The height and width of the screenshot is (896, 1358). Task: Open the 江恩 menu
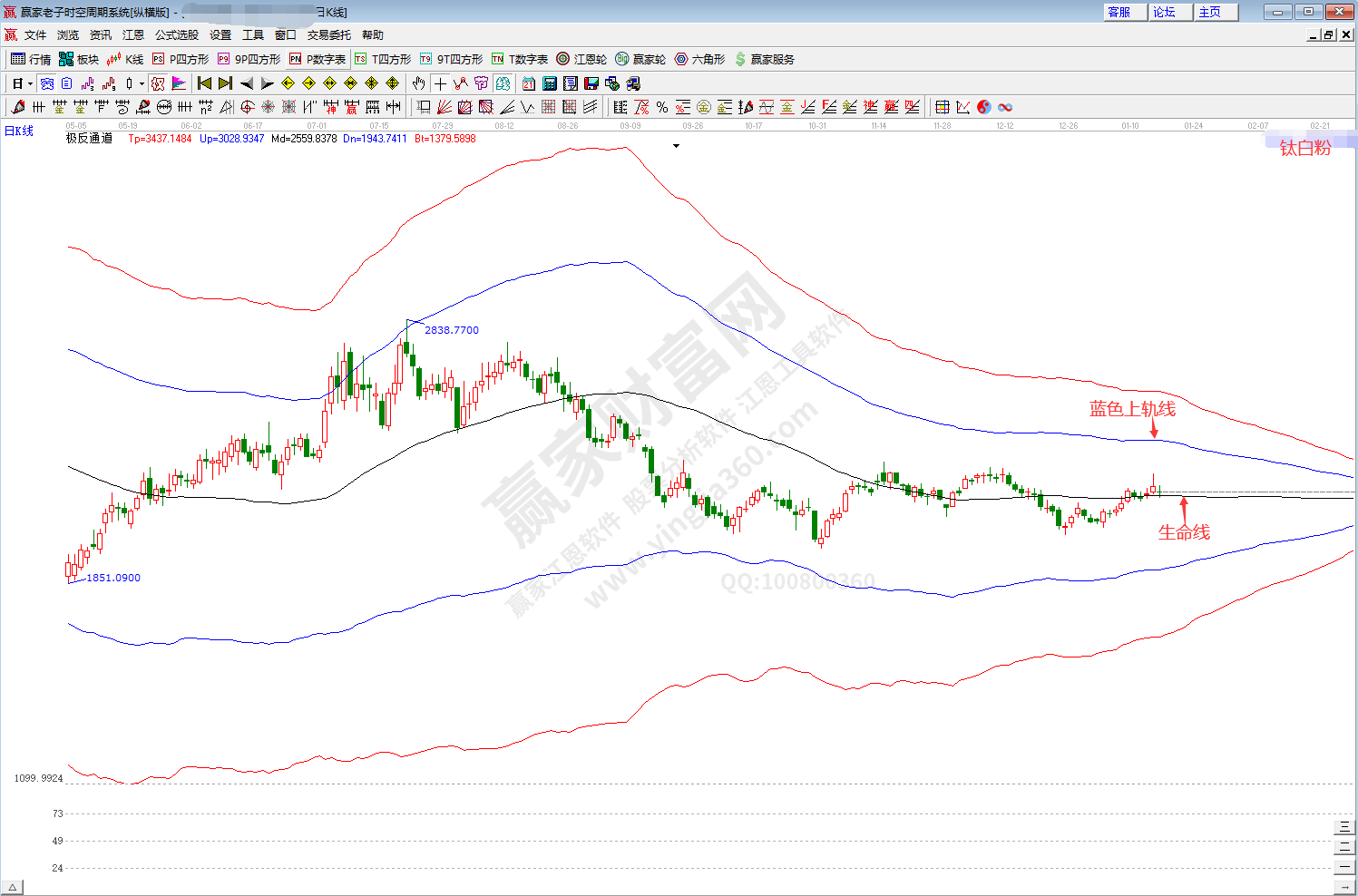(x=133, y=35)
